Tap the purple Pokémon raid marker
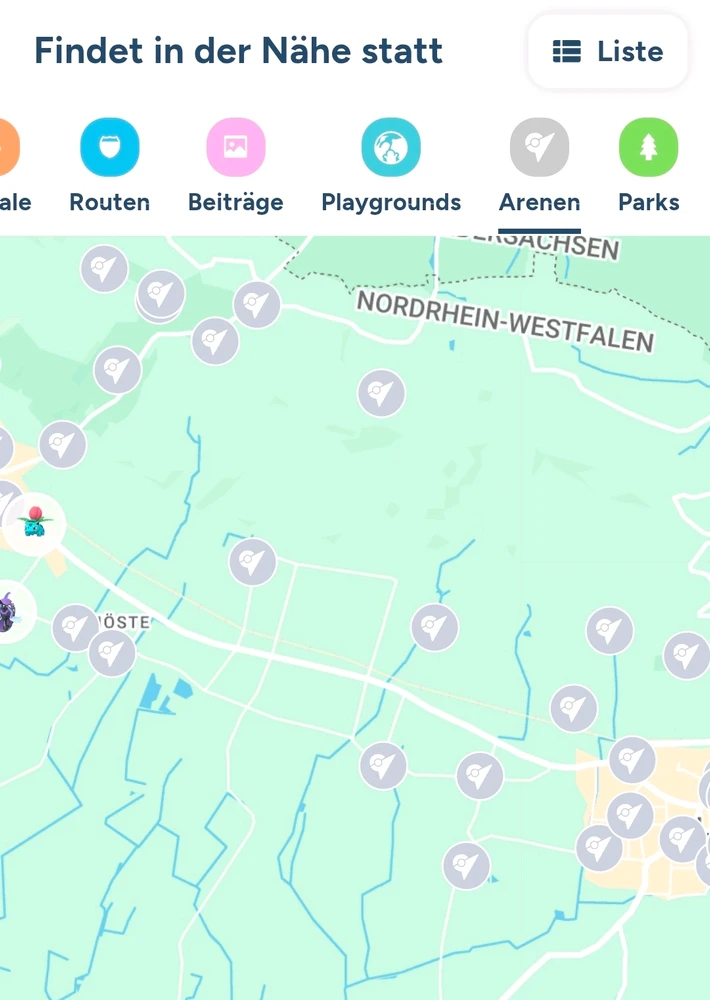710x1000 pixels. coord(9,612)
